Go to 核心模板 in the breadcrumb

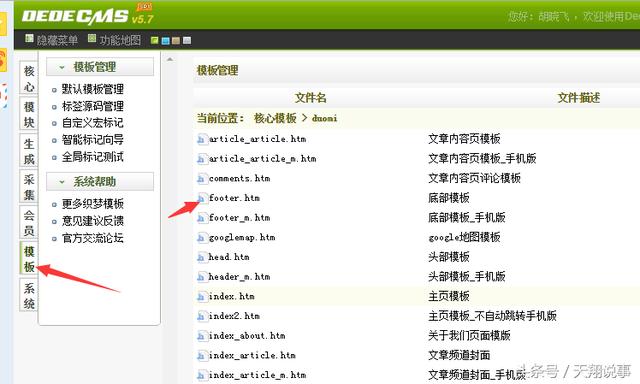coord(275,118)
